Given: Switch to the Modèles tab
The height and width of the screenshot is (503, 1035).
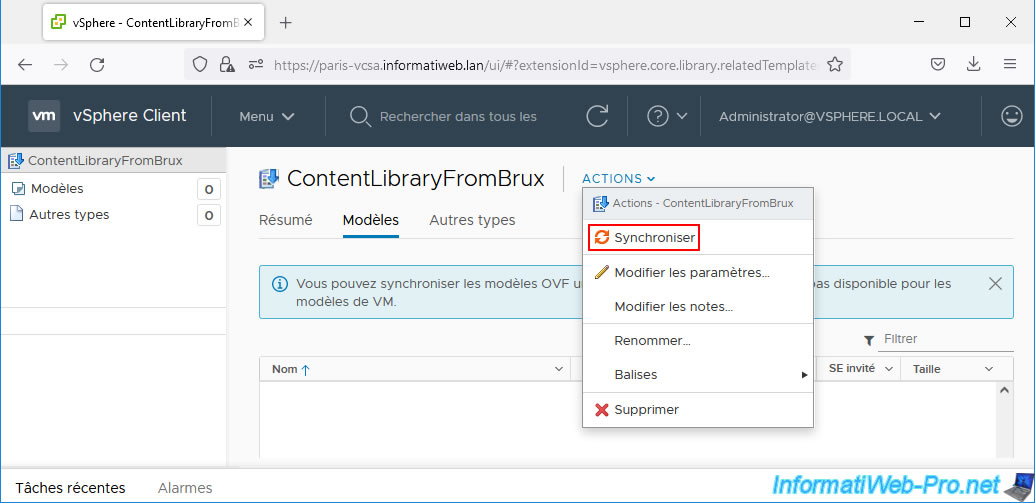Looking at the screenshot, I should click(x=370, y=220).
